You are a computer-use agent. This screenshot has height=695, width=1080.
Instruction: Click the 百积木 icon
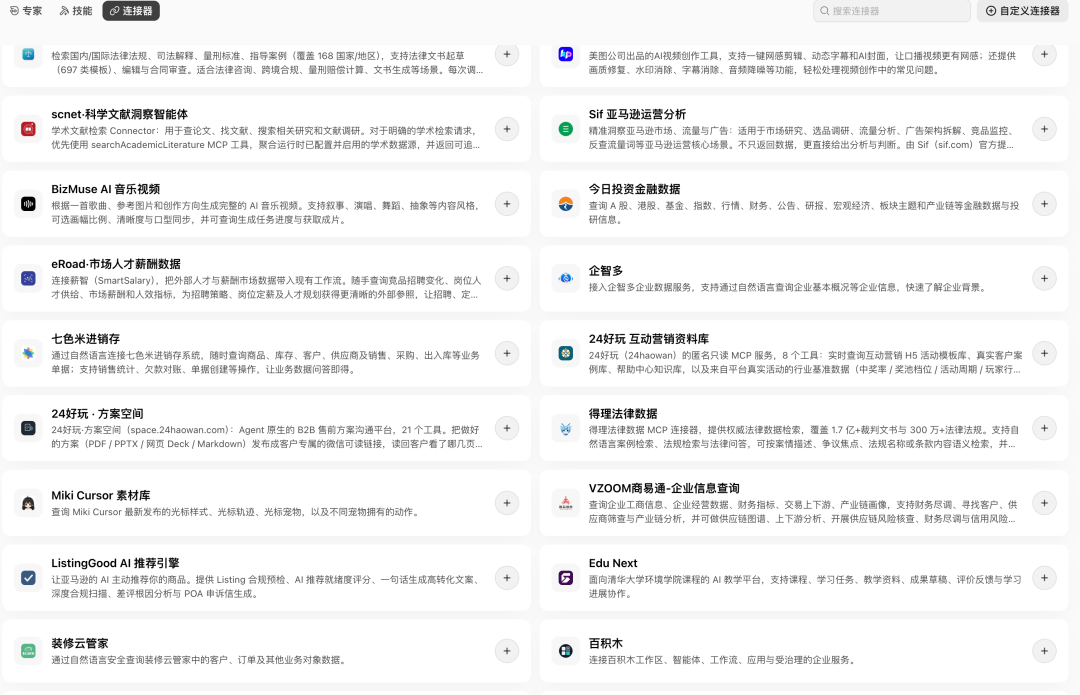565,651
